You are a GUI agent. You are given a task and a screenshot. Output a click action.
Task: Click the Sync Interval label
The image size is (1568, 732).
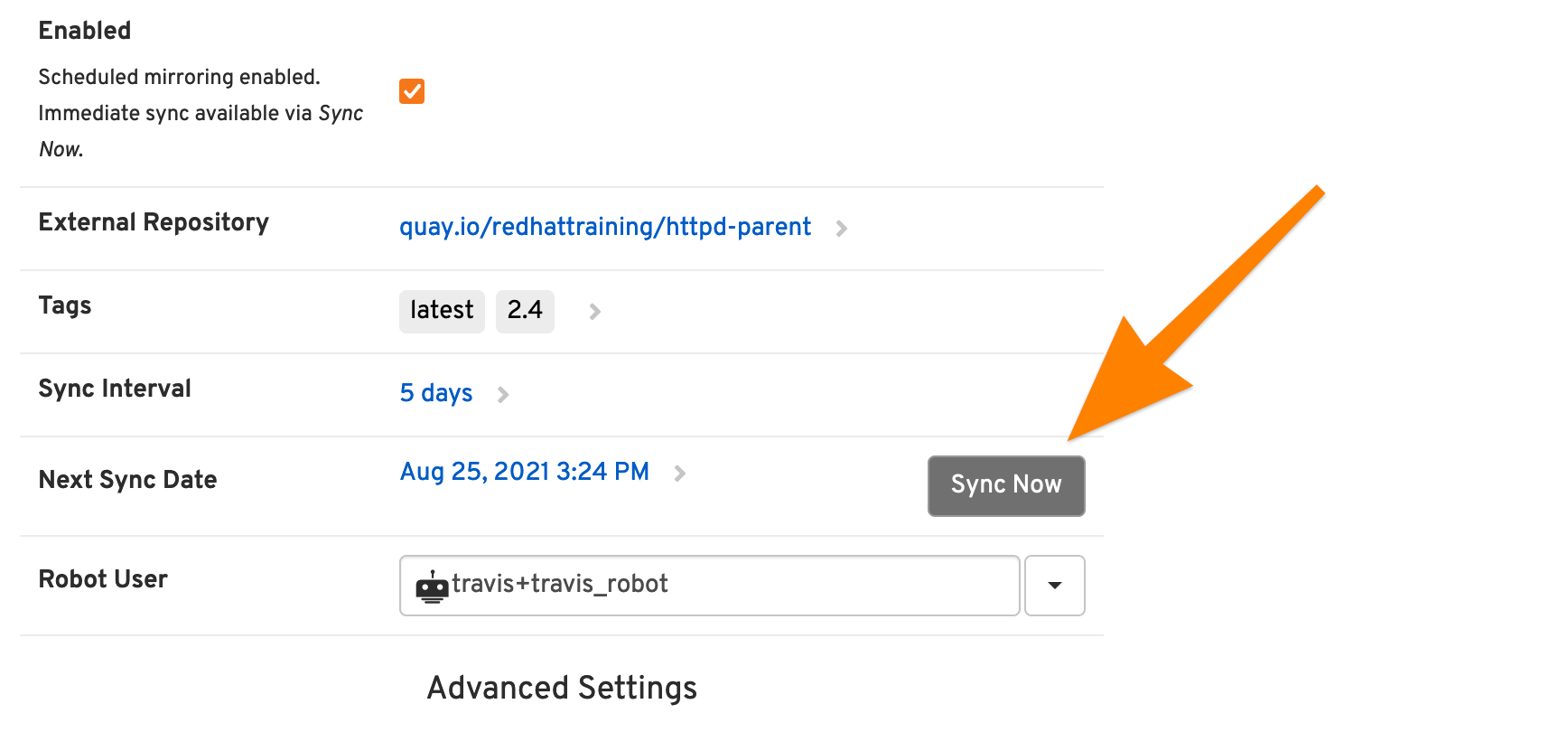pos(115,389)
